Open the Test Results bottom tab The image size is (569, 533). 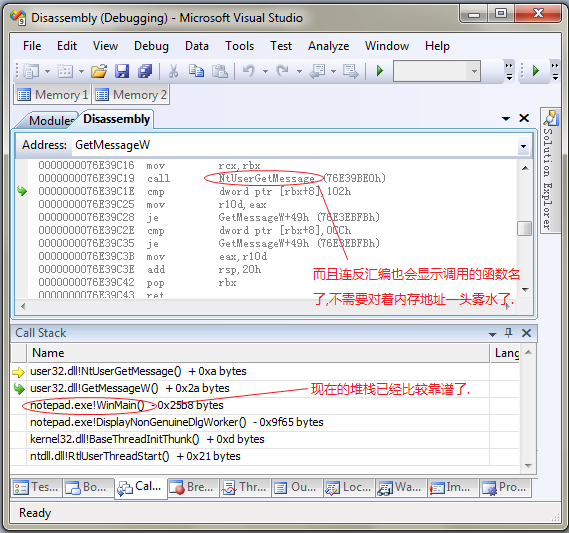(x=36, y=487)
